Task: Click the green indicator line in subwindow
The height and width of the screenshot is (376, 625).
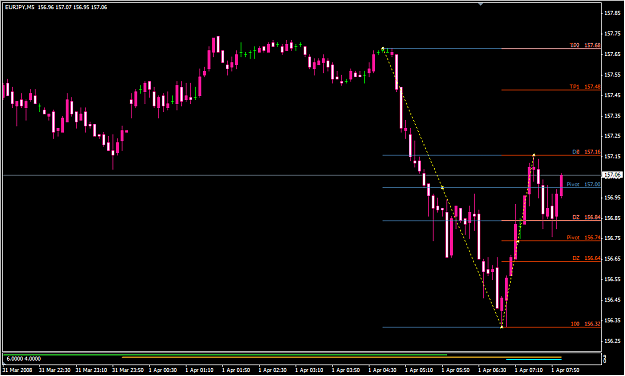Action: 225,354
